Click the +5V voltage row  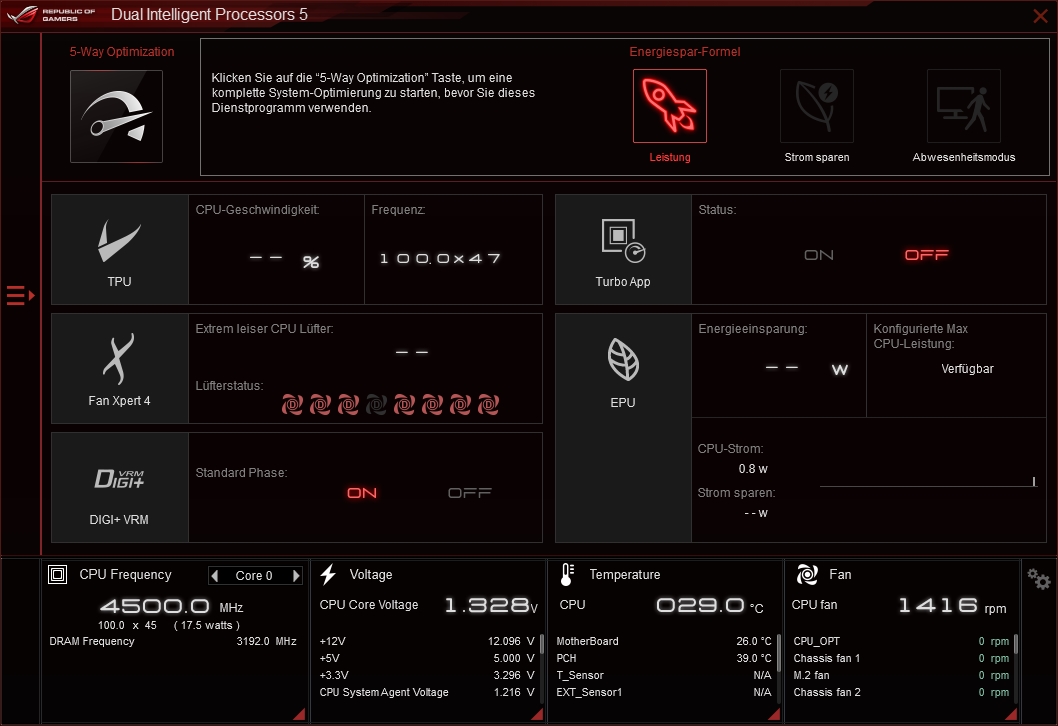coord(427,658)
